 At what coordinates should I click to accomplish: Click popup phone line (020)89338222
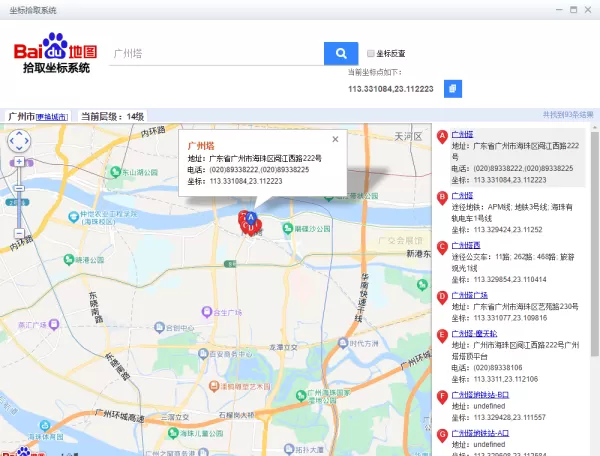tap(248, 170)
